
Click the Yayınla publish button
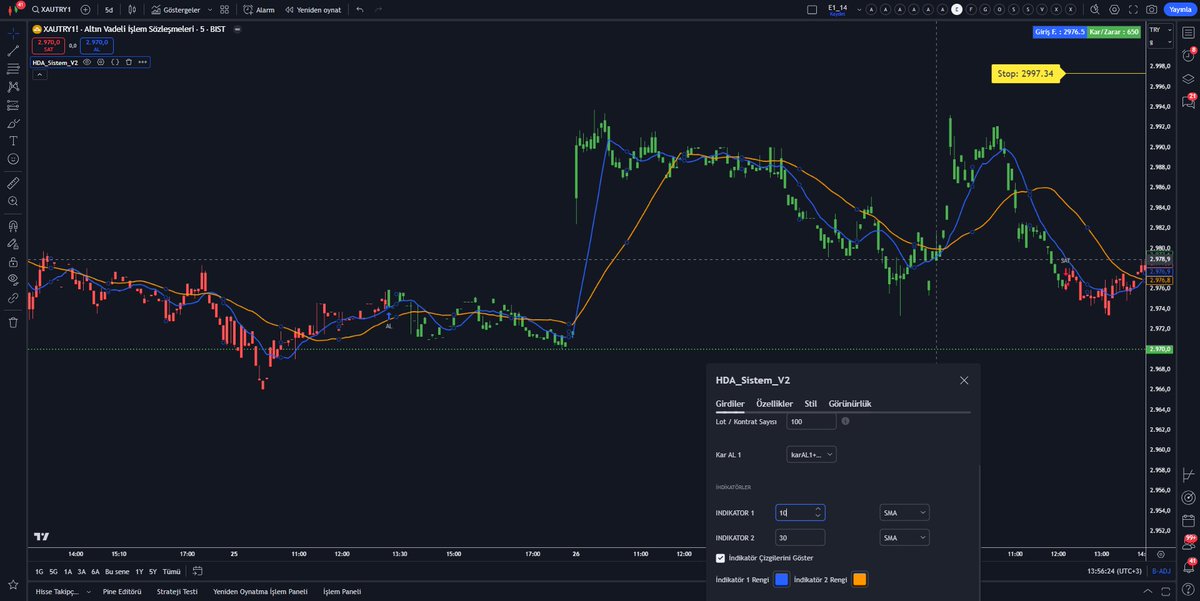pos(1181,9)
